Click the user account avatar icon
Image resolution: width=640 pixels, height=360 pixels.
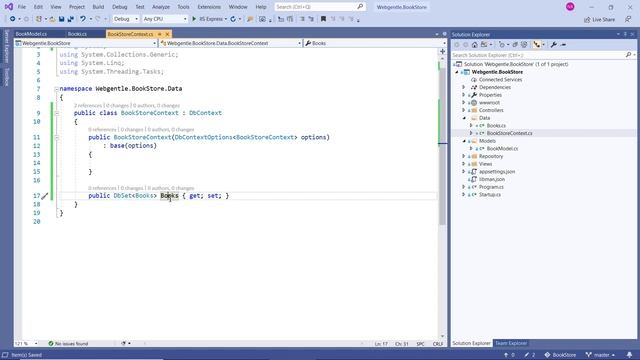tap(570, 7)
